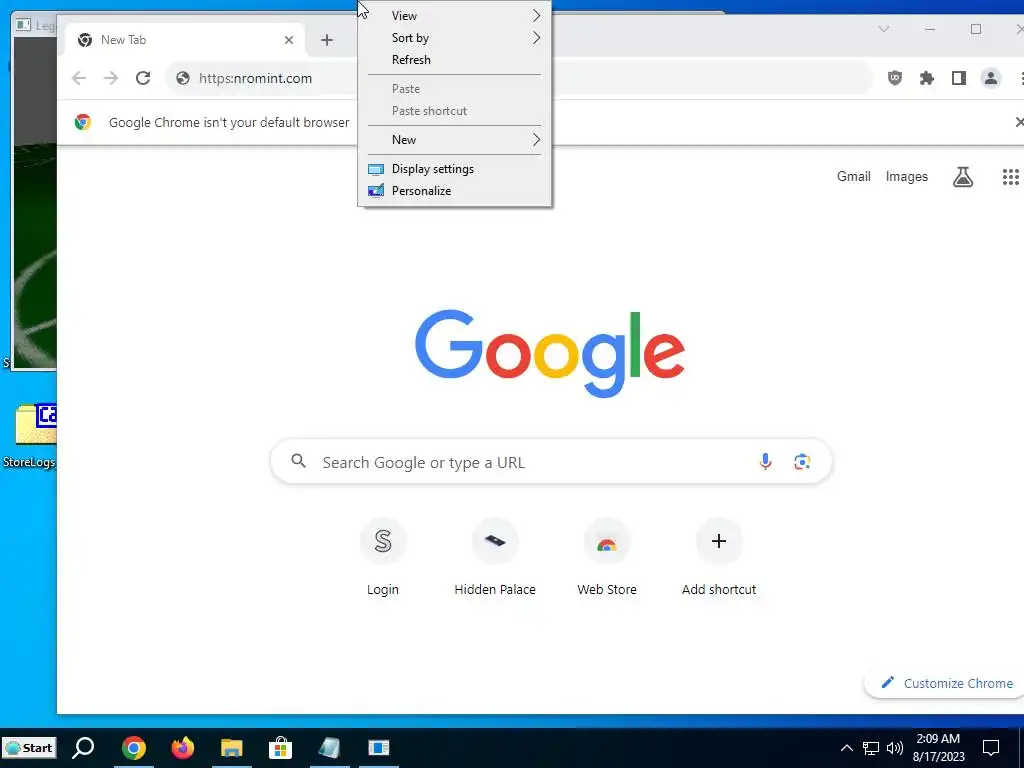The width and height of the screenshot is (1024, 768).
Task: Launch Firefox from the taskbar
Action: click(183, 748)
